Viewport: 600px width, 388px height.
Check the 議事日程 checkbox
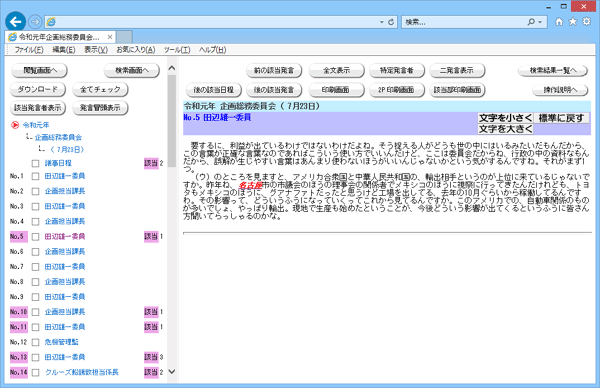[x=35, y=163]
